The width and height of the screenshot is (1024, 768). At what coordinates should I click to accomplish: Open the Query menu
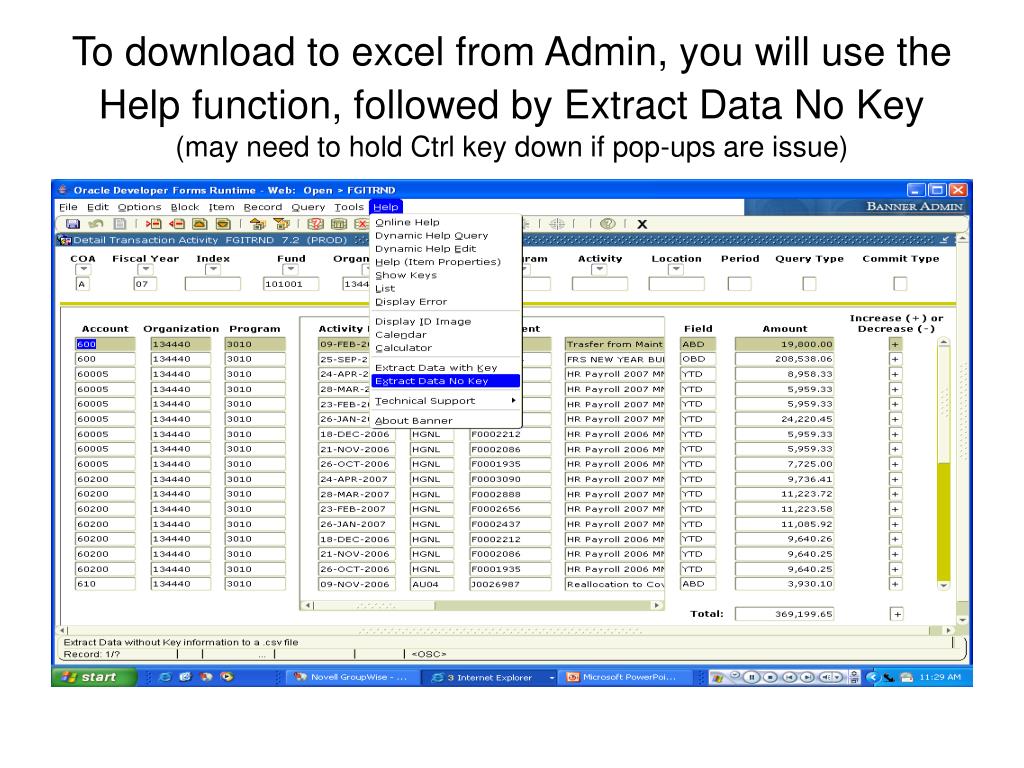tap(308, 207)
